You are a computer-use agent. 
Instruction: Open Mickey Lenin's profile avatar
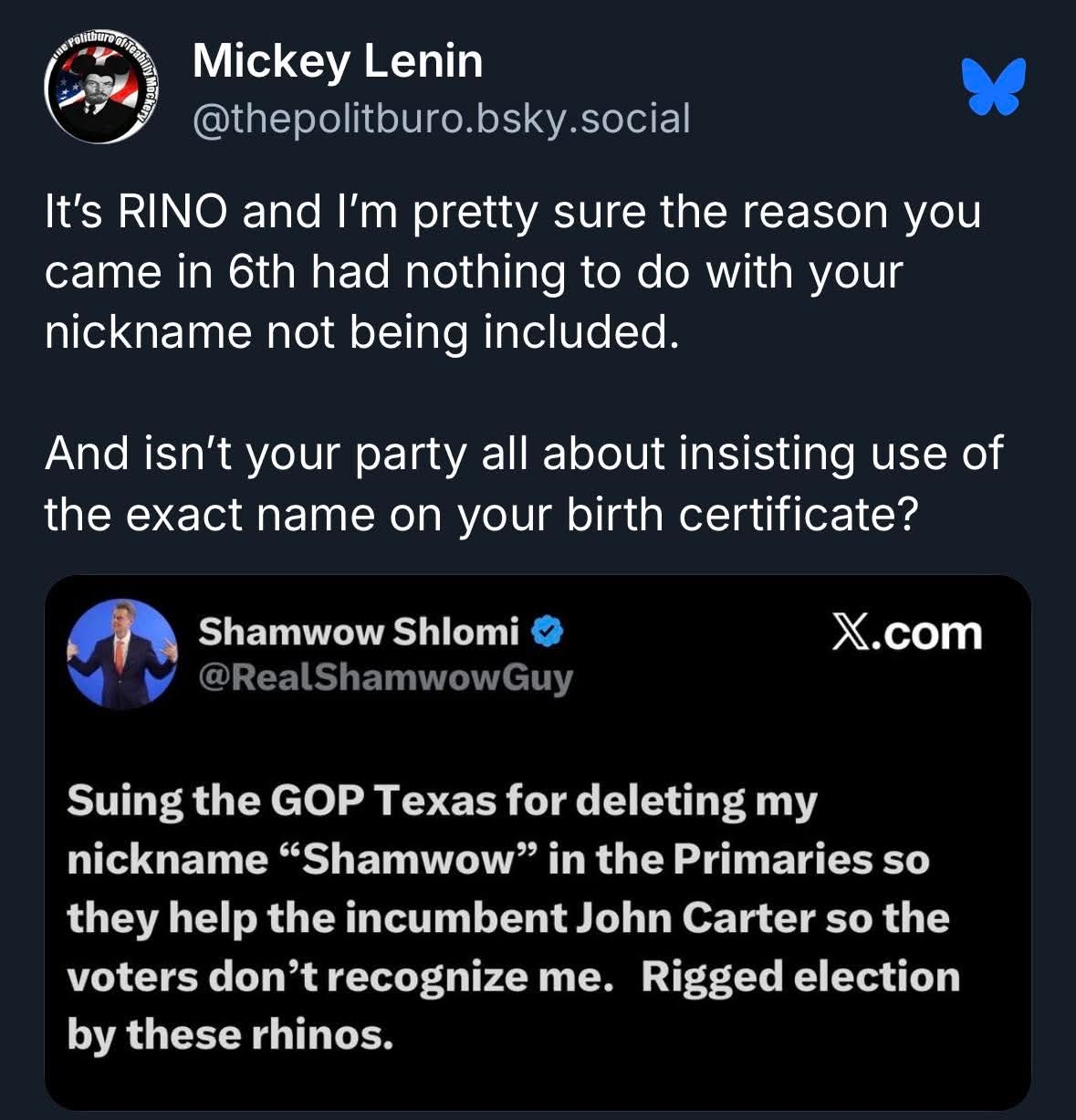[x=102, y=90]
